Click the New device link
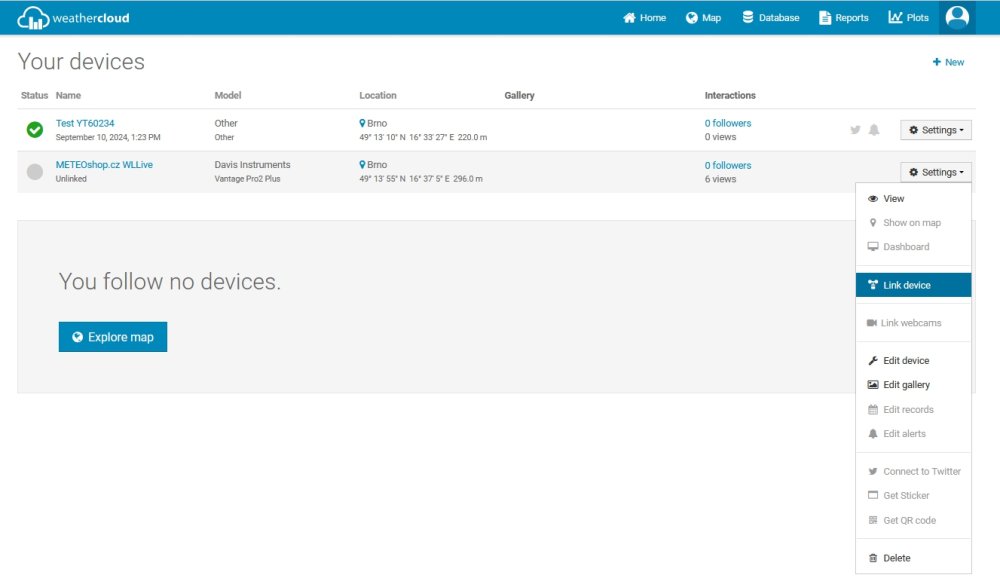Image resolution: width=1000 pixels, height=581 pixels. coord(948,62)
